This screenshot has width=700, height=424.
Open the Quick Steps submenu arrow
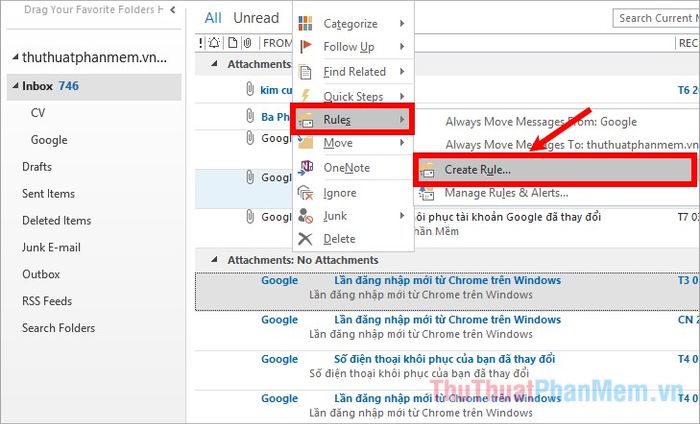(x=402, y=96)
